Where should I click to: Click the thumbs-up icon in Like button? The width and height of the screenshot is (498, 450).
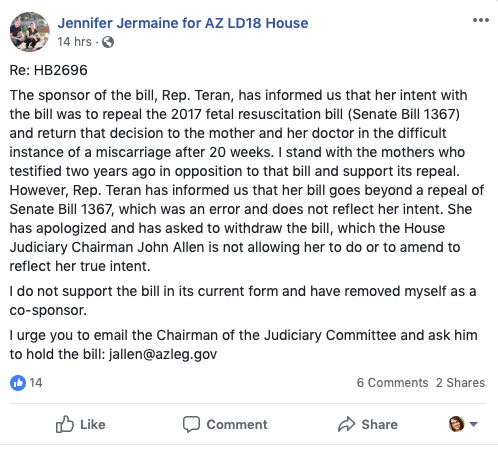point(65,424)
